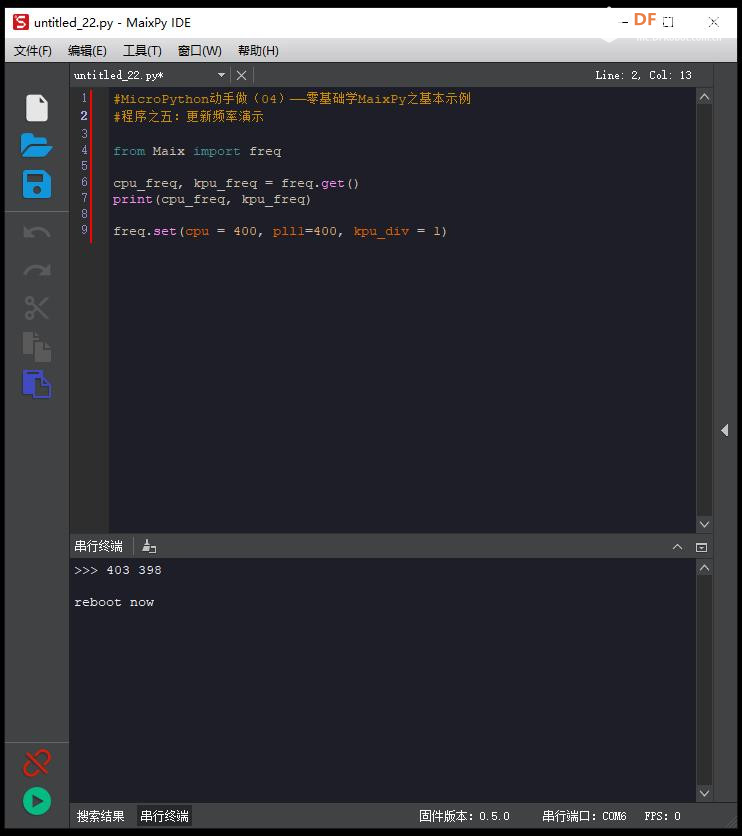
Task: Collapse the serial terminal panel with the chevron
Action: click(678, 547)
